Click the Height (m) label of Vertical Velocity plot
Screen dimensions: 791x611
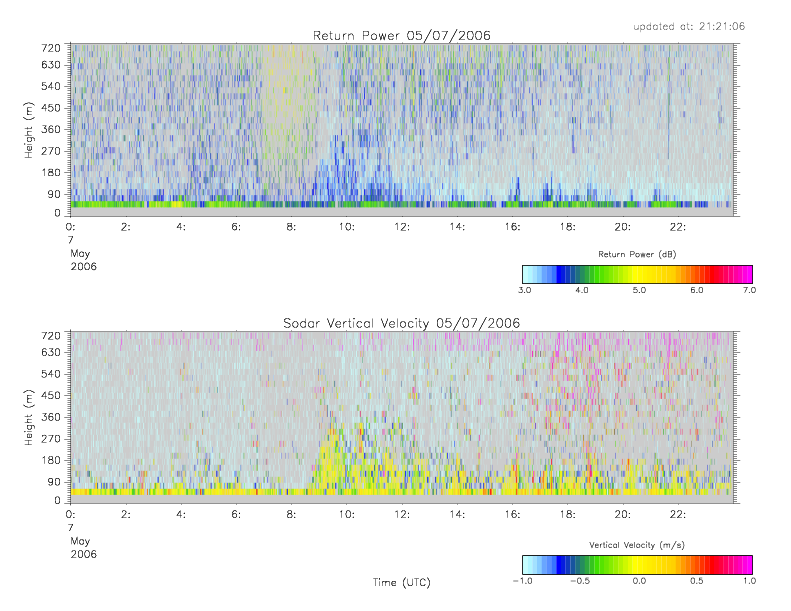pos(29,417)
